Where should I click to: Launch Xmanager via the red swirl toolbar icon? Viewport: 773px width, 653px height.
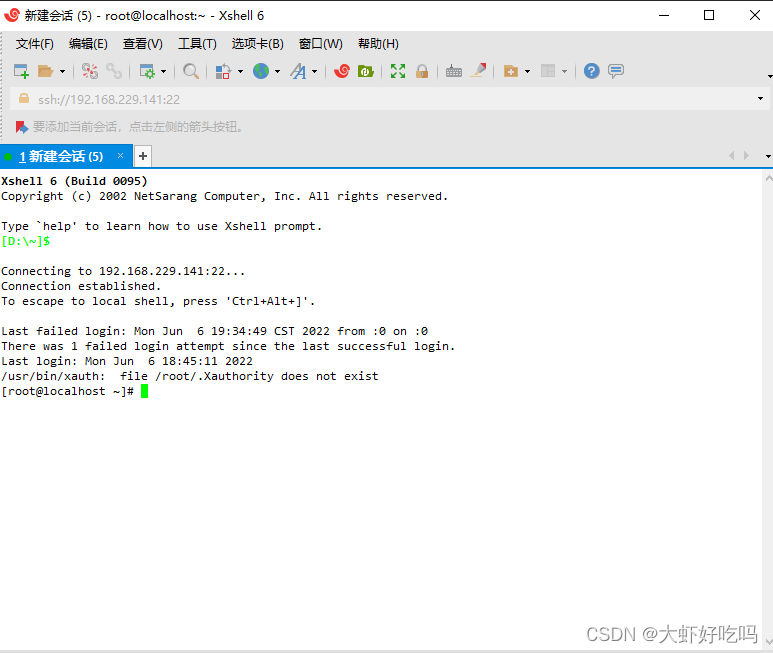[342, 71]
